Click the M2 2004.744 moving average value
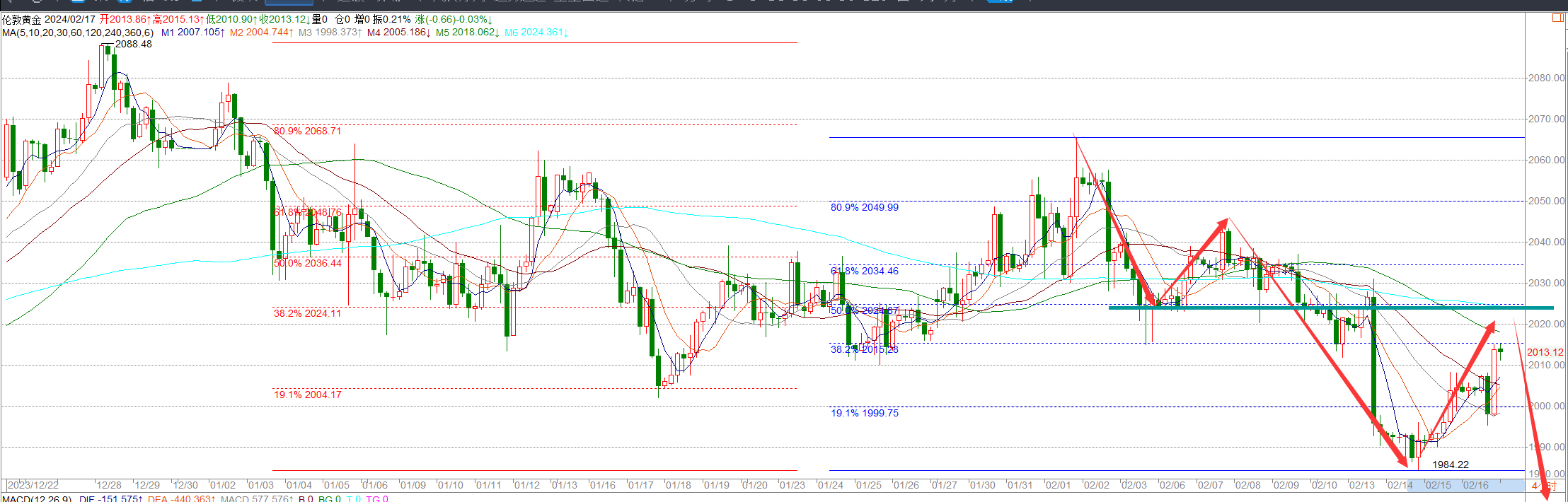Screen dimensions: 1568x502 [x=261, y=33]
